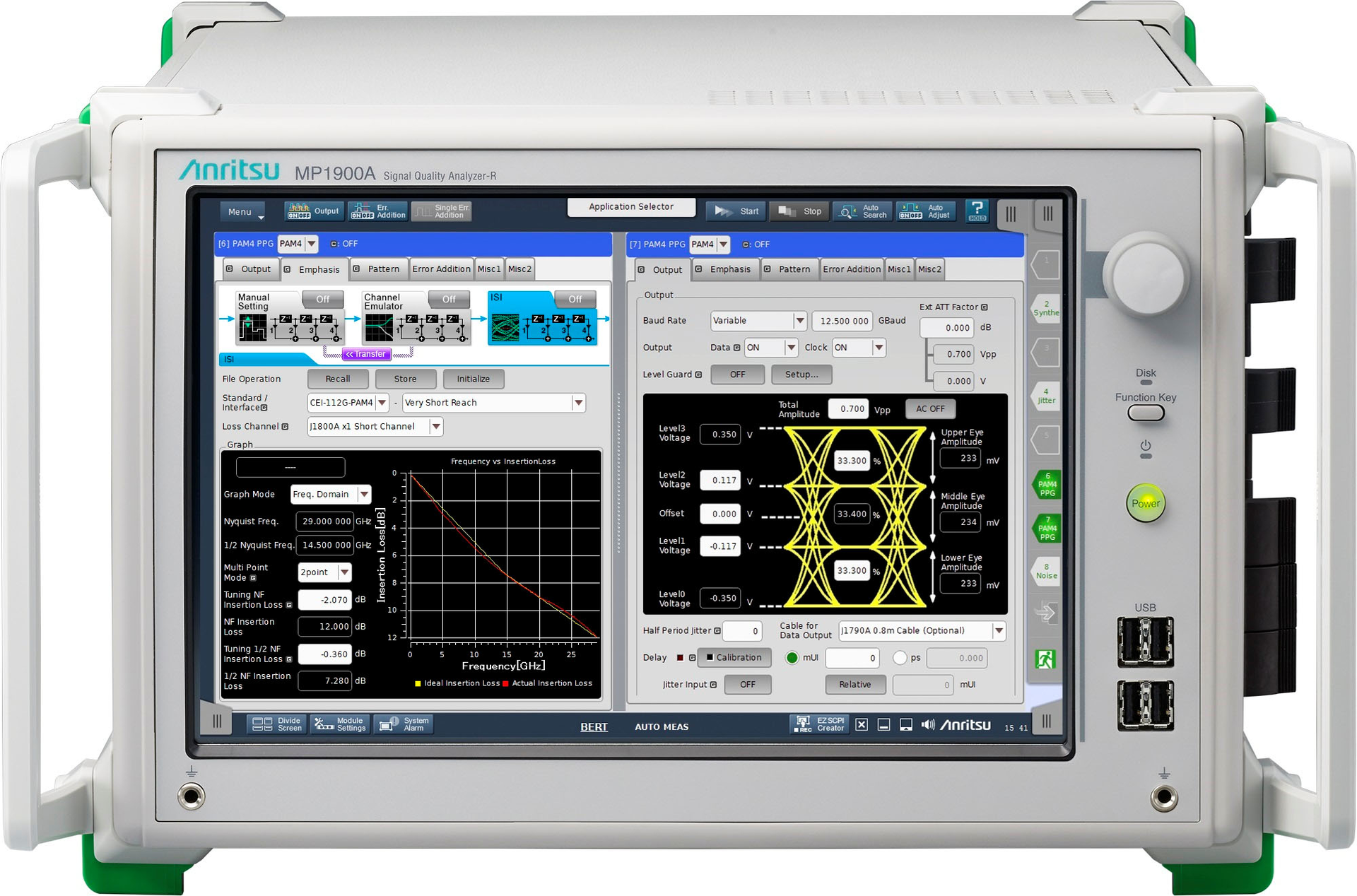
Task: Open the Graph Mode dropdown
Action: (364, 494)
